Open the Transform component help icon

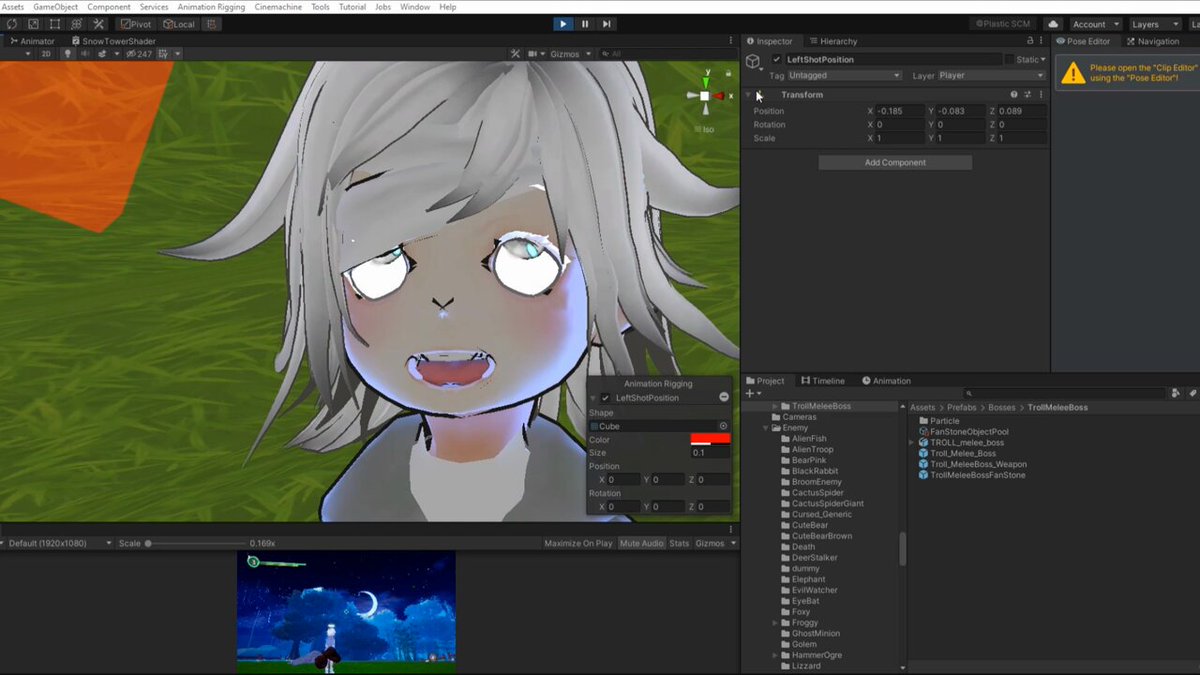(x=1014, y=95)
